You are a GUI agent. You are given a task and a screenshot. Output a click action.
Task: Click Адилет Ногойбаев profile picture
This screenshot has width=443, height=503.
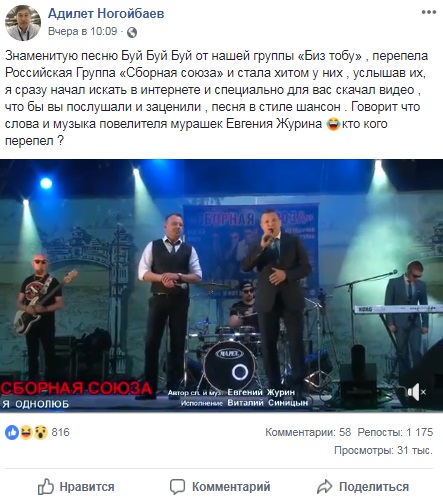[x=23, y=23]
